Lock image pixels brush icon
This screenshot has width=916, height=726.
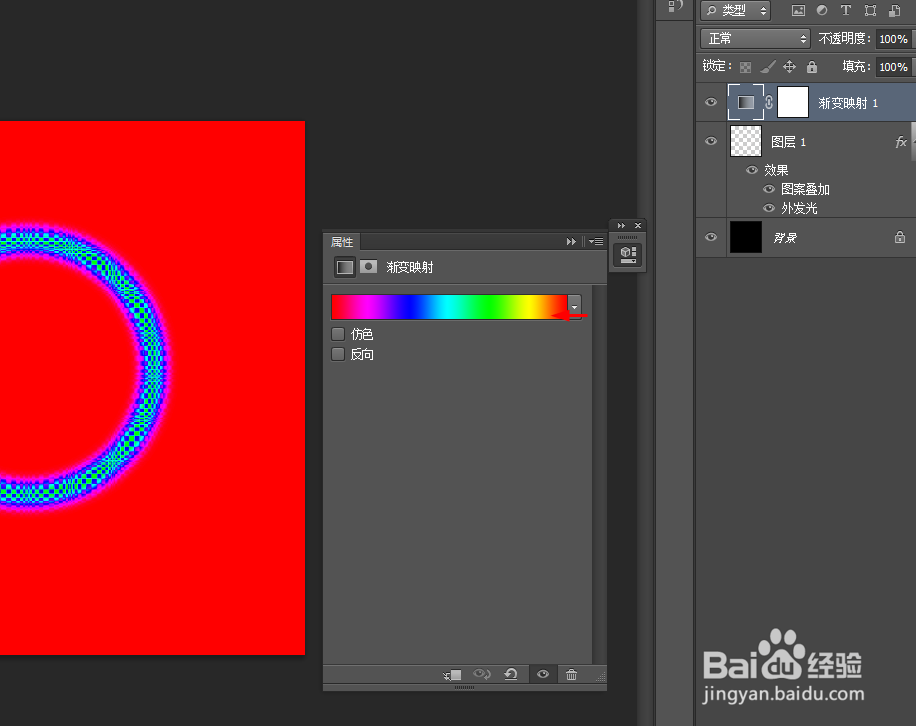(768, 67)
